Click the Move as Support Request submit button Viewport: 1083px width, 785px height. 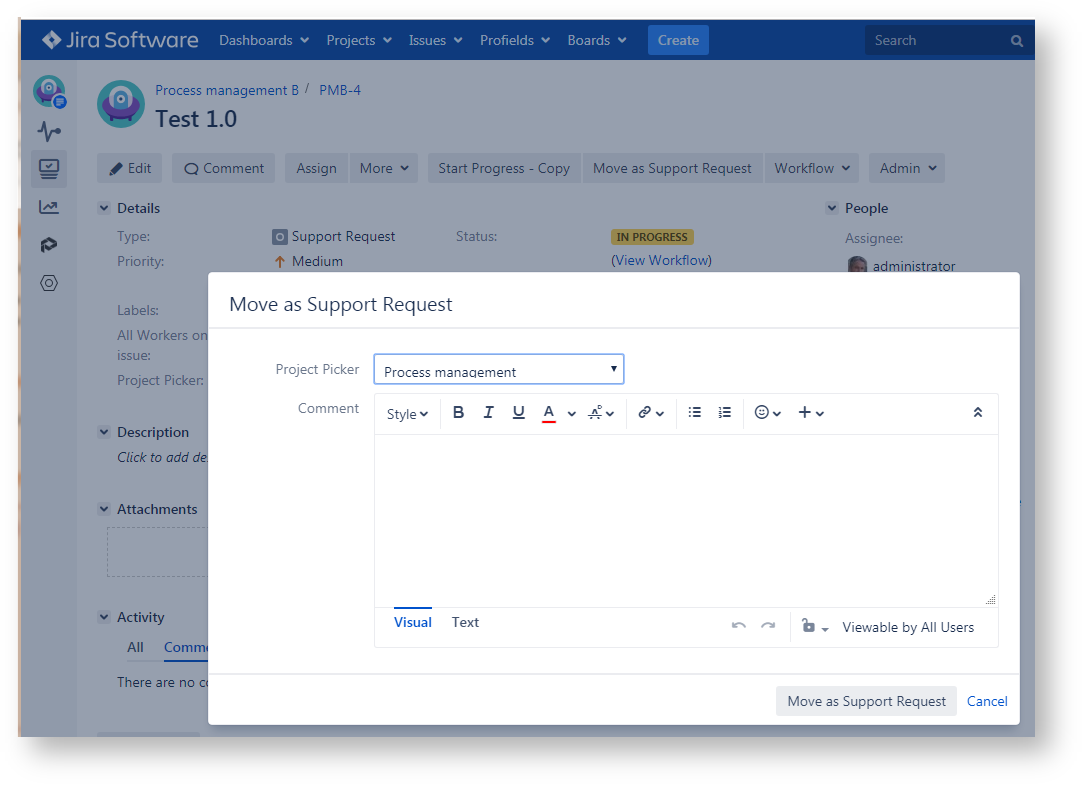click(866, 701)
